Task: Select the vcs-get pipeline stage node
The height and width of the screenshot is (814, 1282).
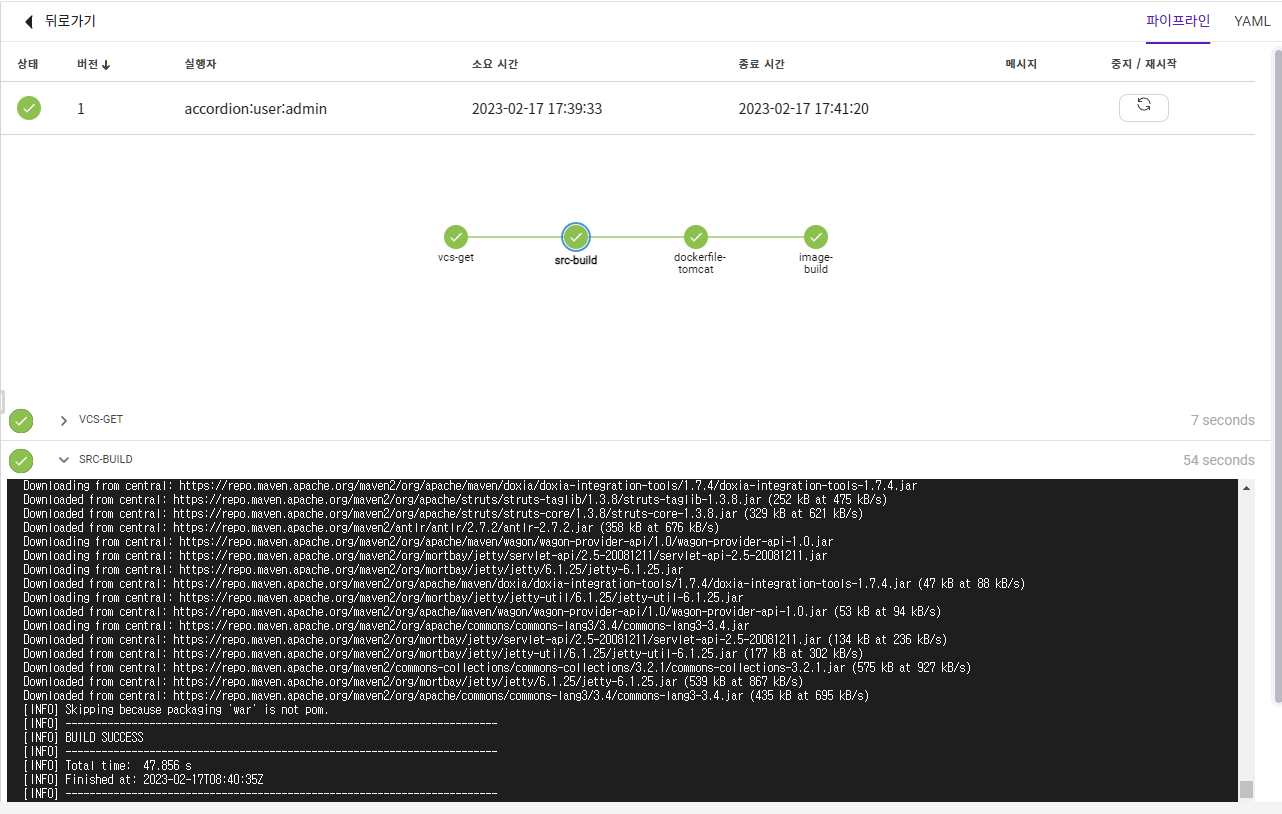Action: point(456,237)
